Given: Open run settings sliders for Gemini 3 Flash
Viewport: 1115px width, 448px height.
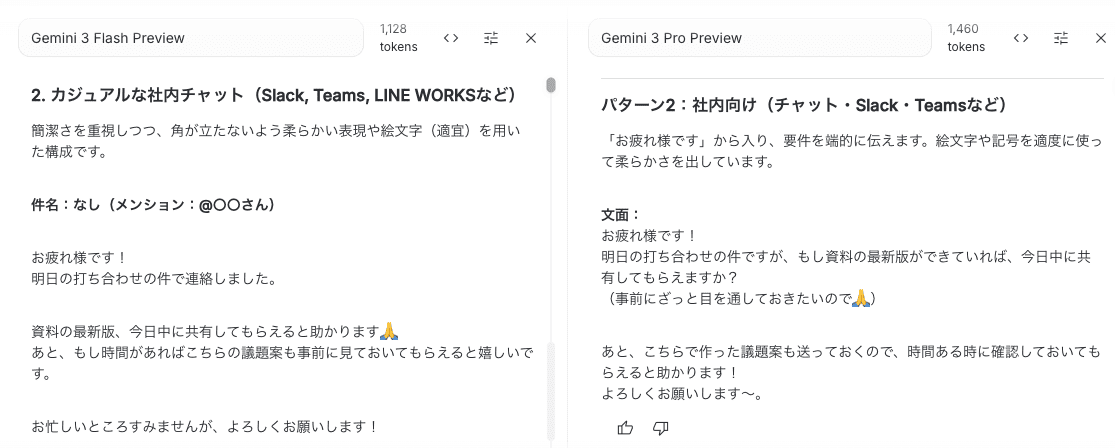Looking at the screenshot, I should point(491,38).
